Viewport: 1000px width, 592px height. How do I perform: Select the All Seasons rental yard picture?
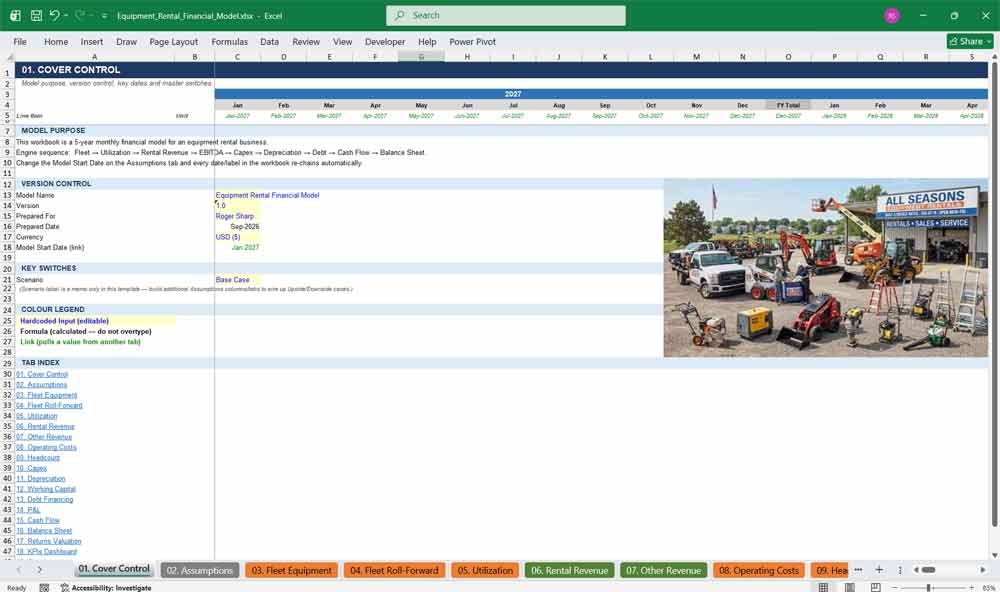point(825,267)
